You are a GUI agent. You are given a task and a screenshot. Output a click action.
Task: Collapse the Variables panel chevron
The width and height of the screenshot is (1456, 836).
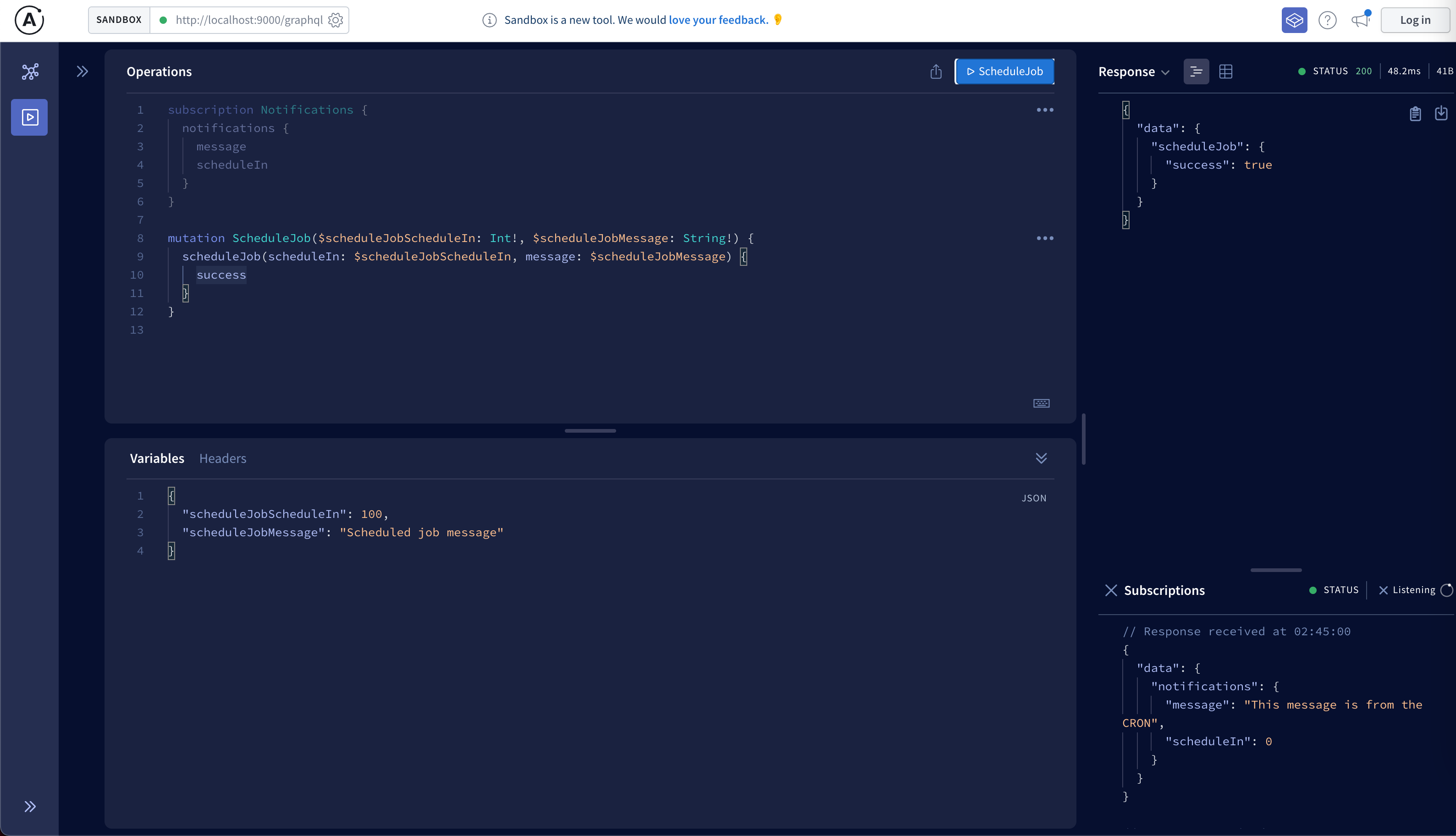tap(1041, 458)
